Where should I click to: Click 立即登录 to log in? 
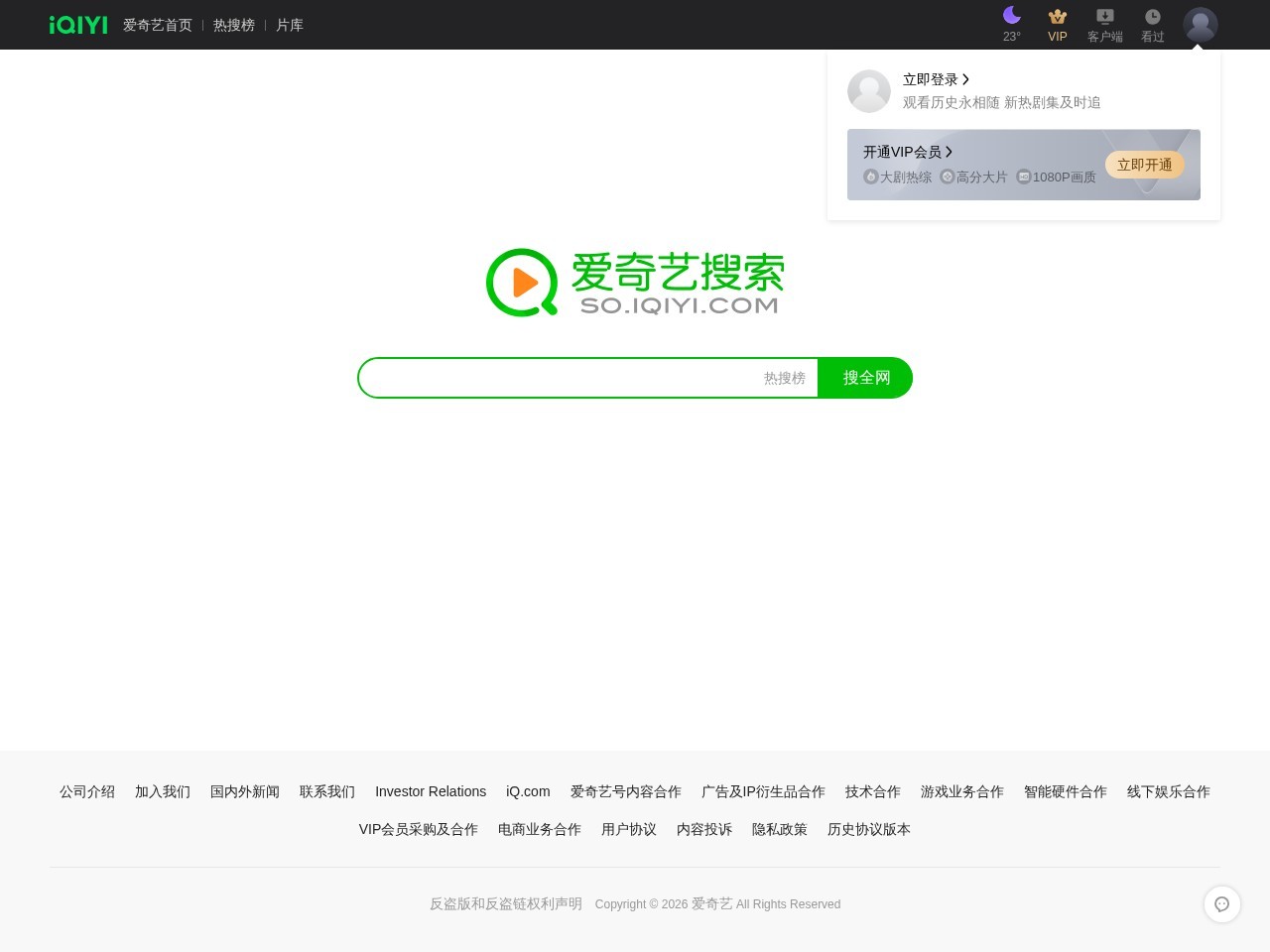(936, 79)
